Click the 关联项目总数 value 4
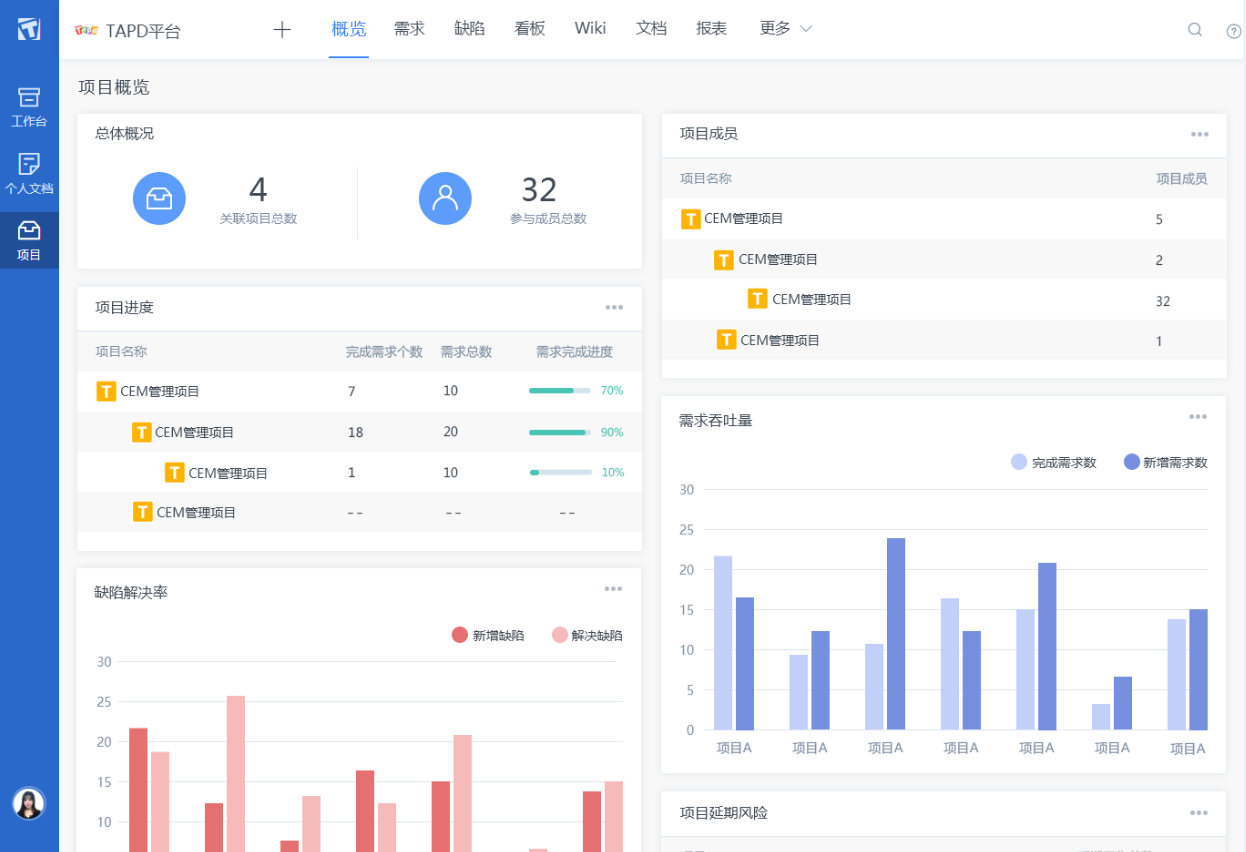1246x852 pixels. click(258, 189)
